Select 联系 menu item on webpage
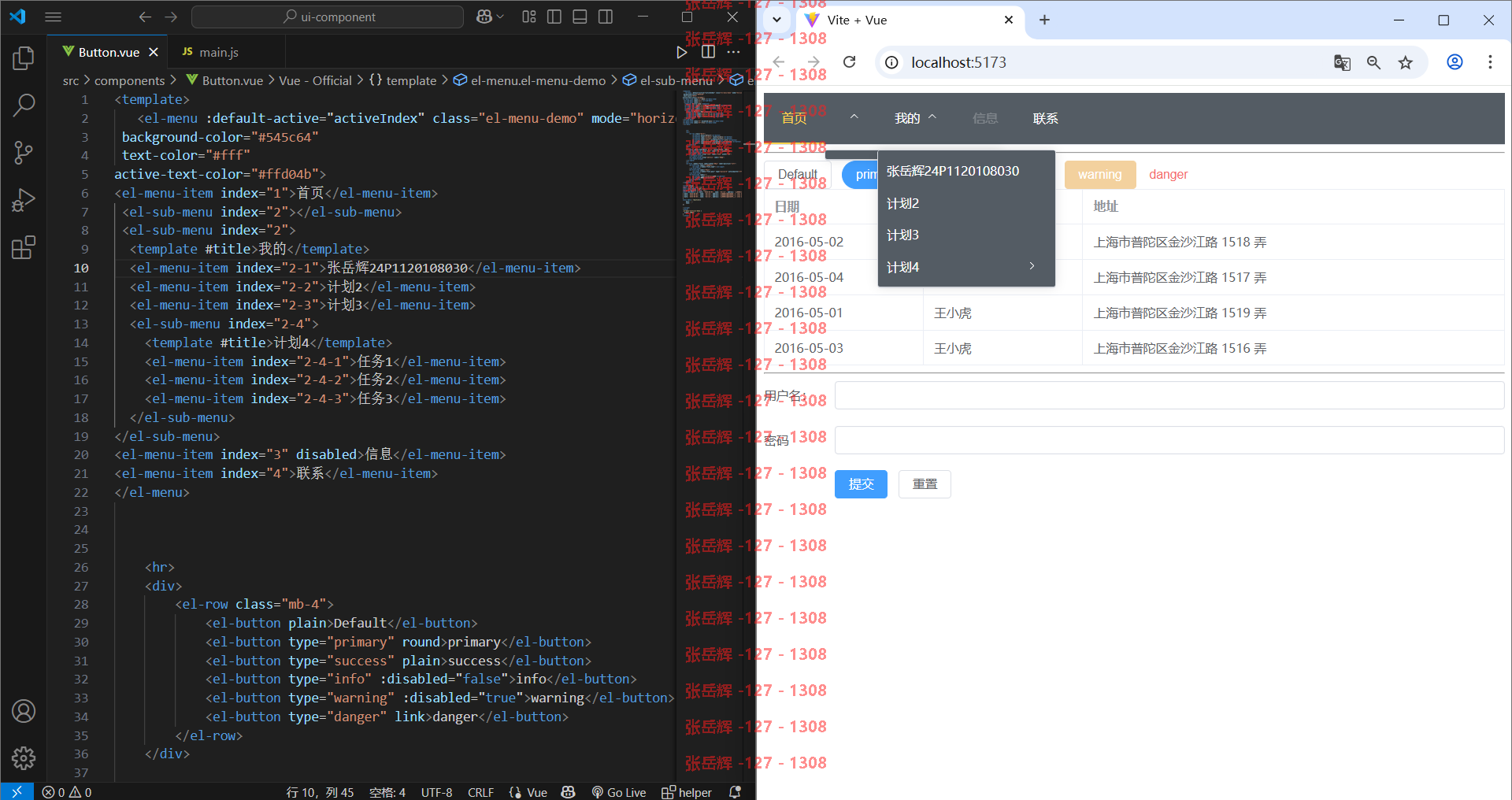The image size is (1512, 800). click(x=1045, y=118)
